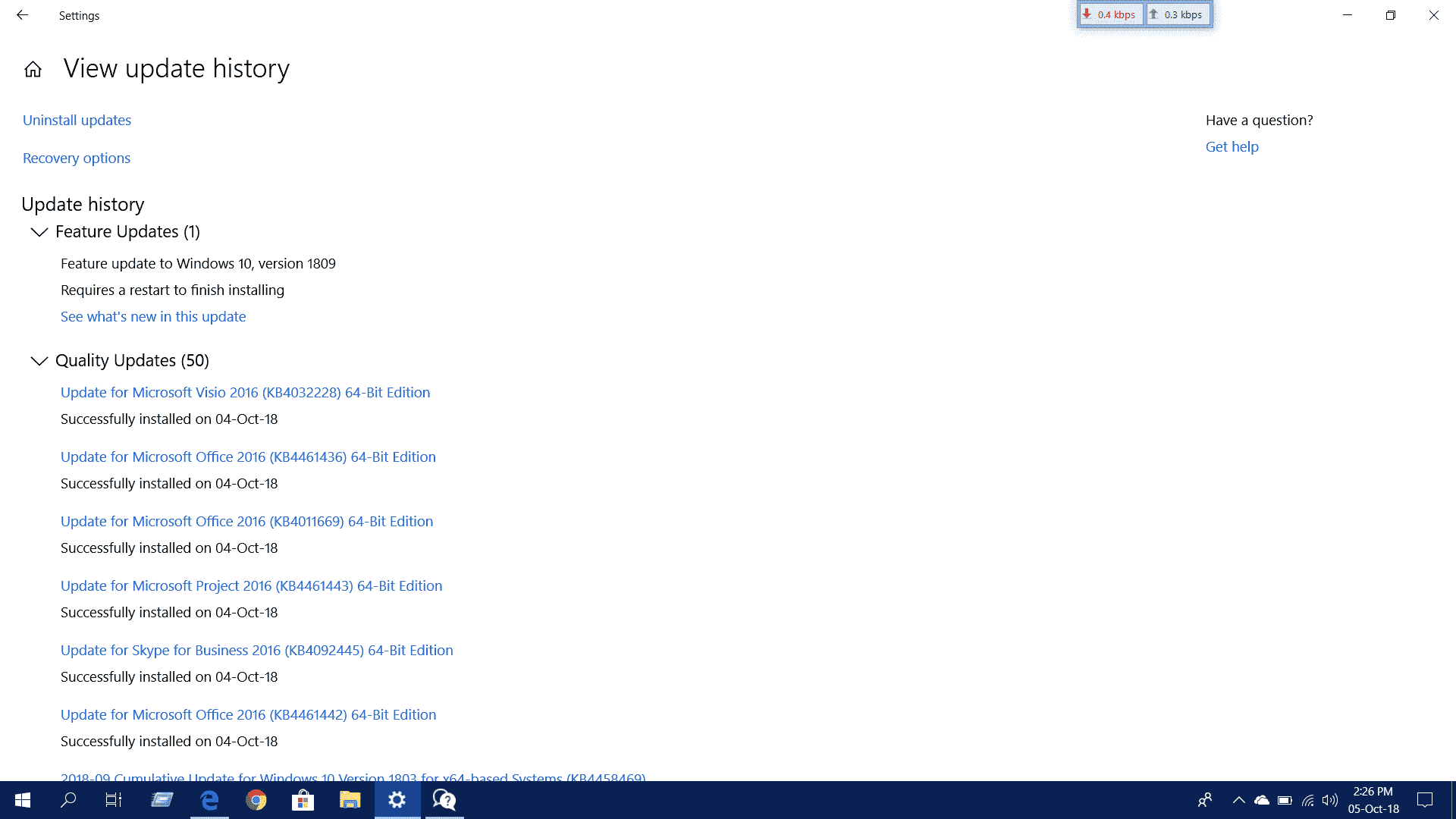Open the Uninstall updates link
Image resolution: width=1456 pixels, height=819 pixels.
[77, 121]
